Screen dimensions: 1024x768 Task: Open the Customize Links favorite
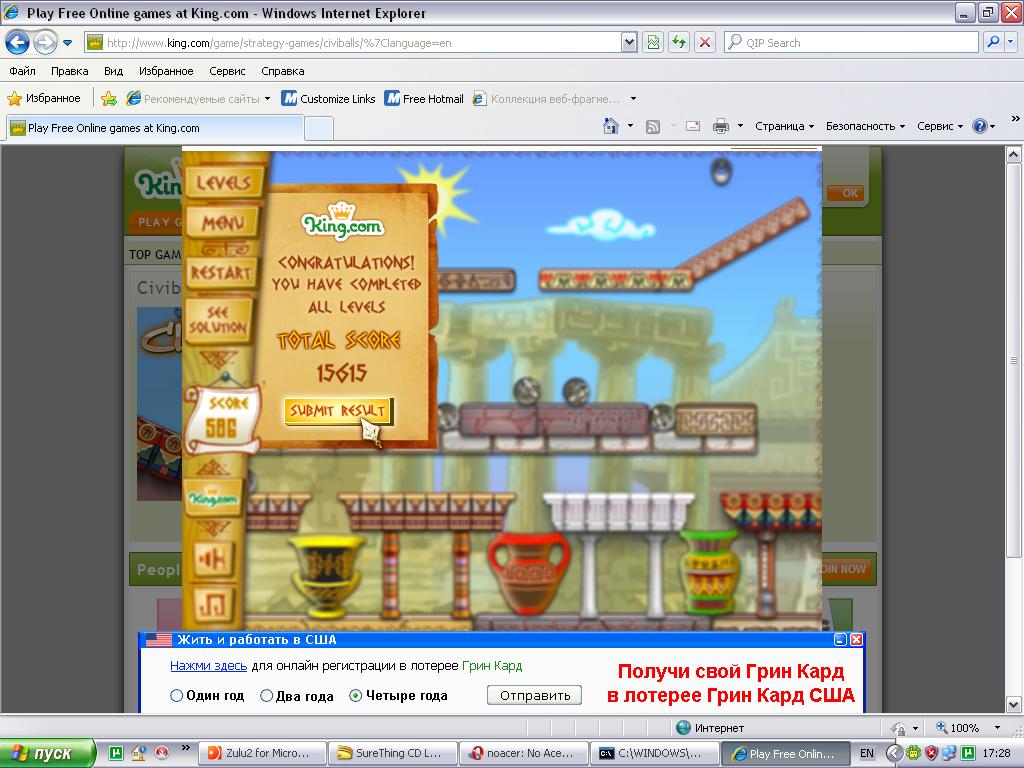[328, 99]
